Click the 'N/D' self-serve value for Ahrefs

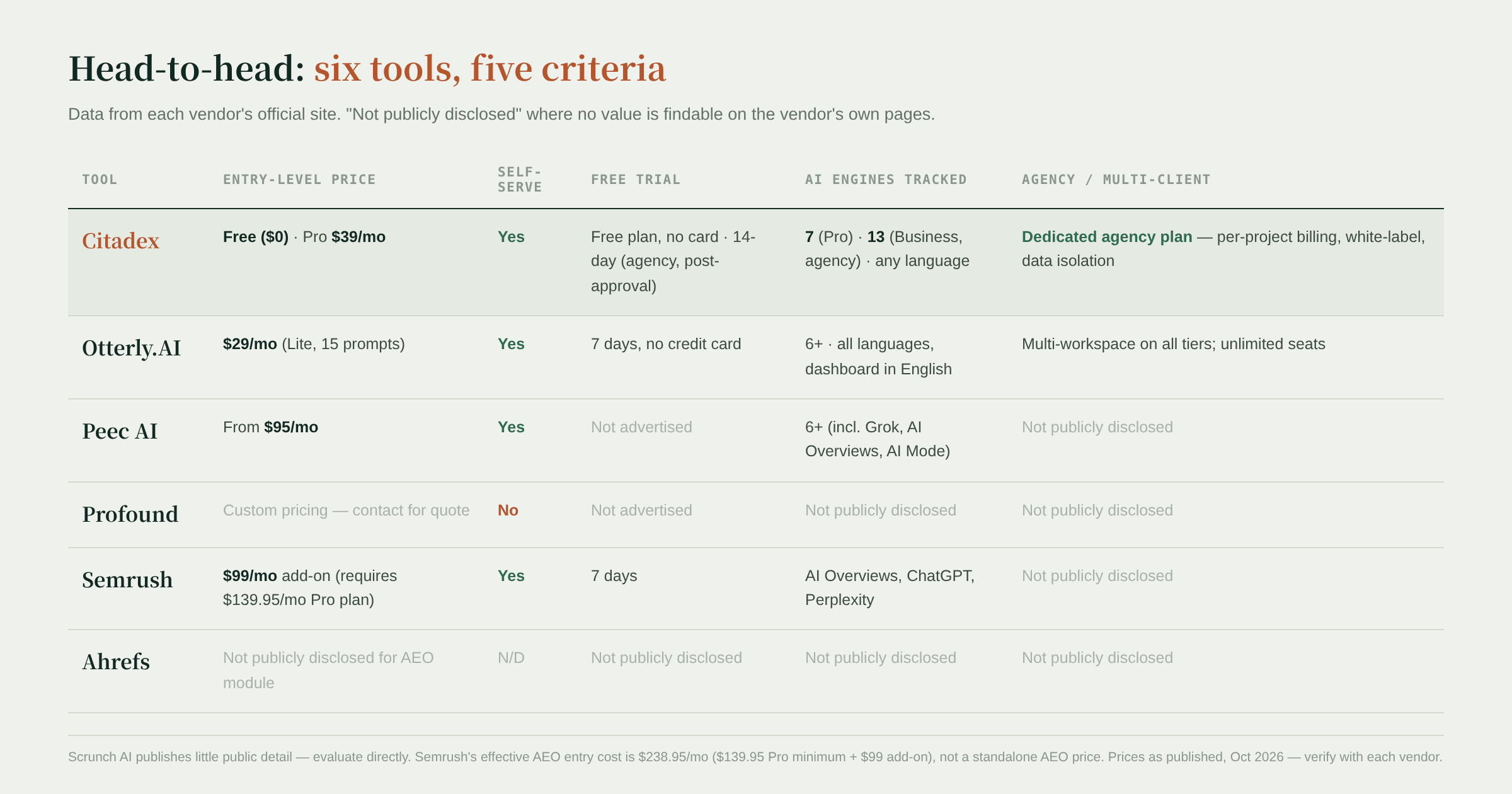coord(511,658)
